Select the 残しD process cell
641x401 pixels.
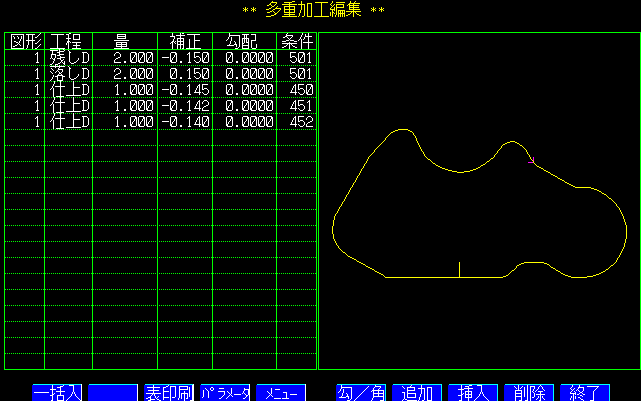pos(69,58)
